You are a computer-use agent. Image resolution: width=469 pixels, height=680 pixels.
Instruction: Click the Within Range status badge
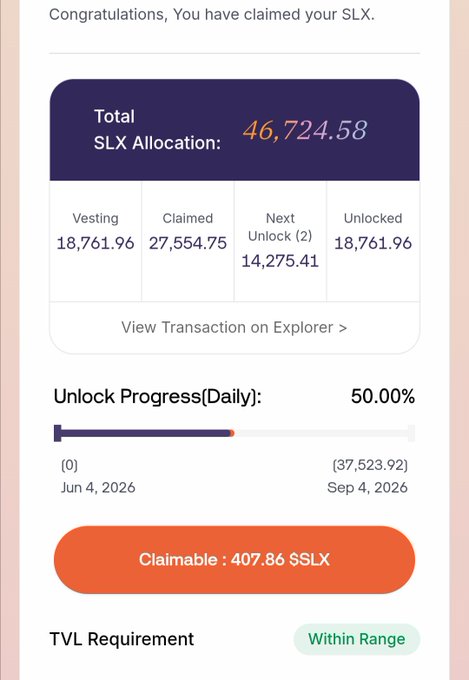[x=357, y=639]
